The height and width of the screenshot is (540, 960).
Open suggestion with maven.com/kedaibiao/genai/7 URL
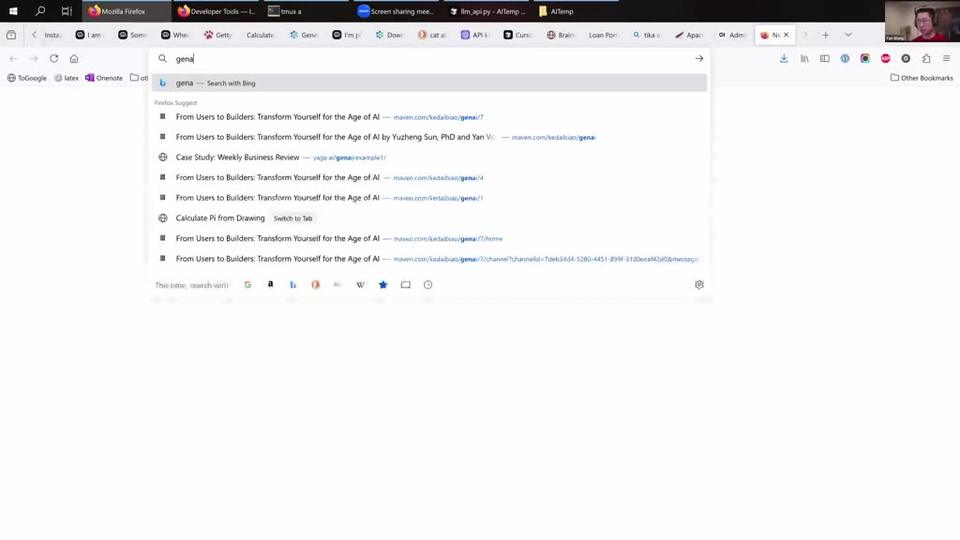(429, 116)
